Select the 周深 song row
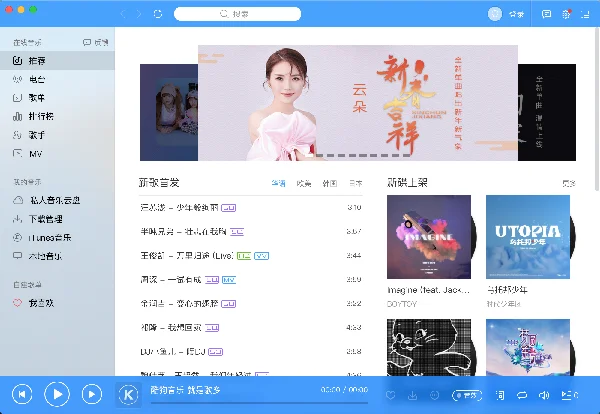 point(251,280)
